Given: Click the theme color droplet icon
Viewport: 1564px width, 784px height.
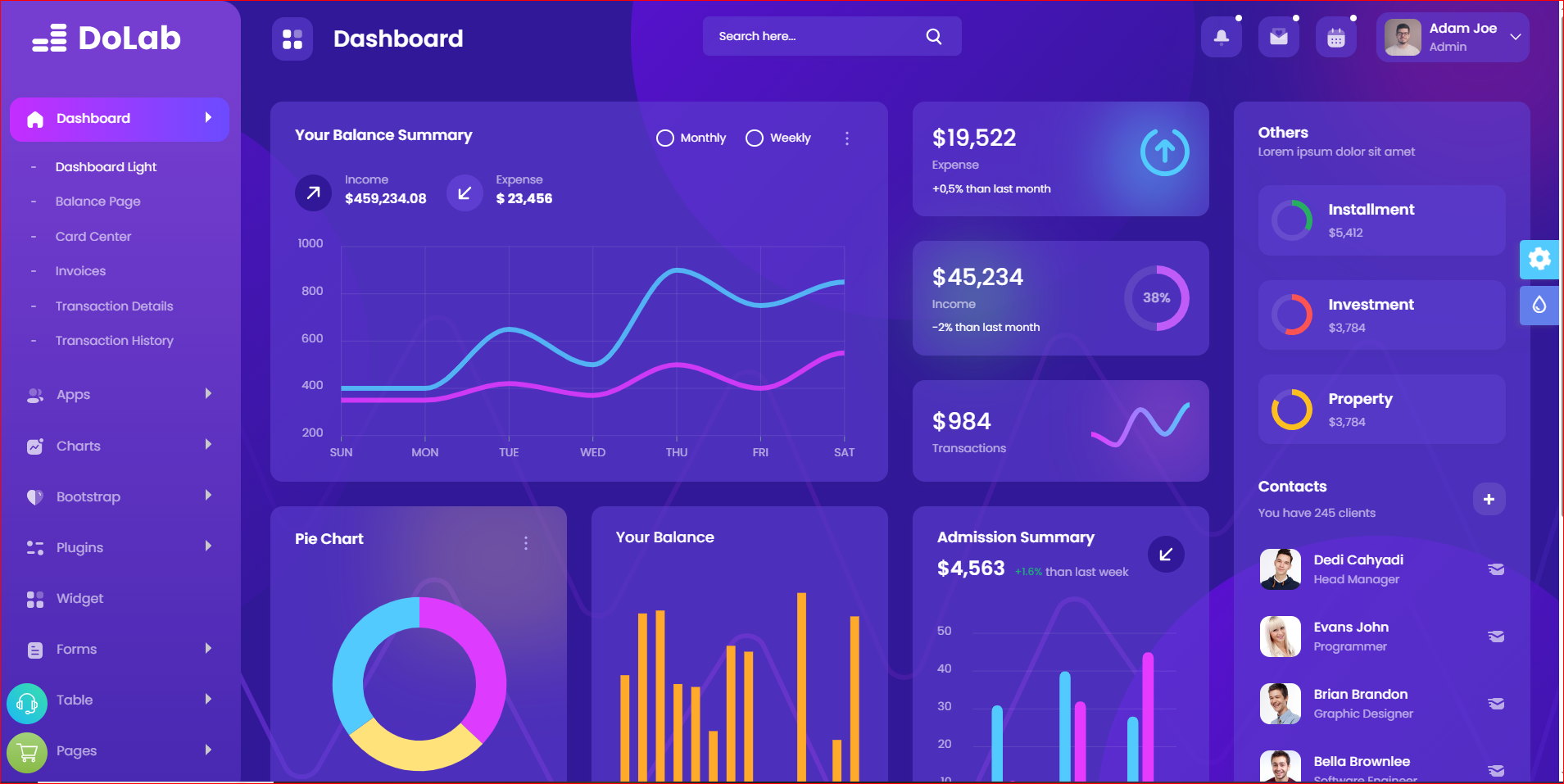Looking at the screenshot, I should coord(1539,305).
